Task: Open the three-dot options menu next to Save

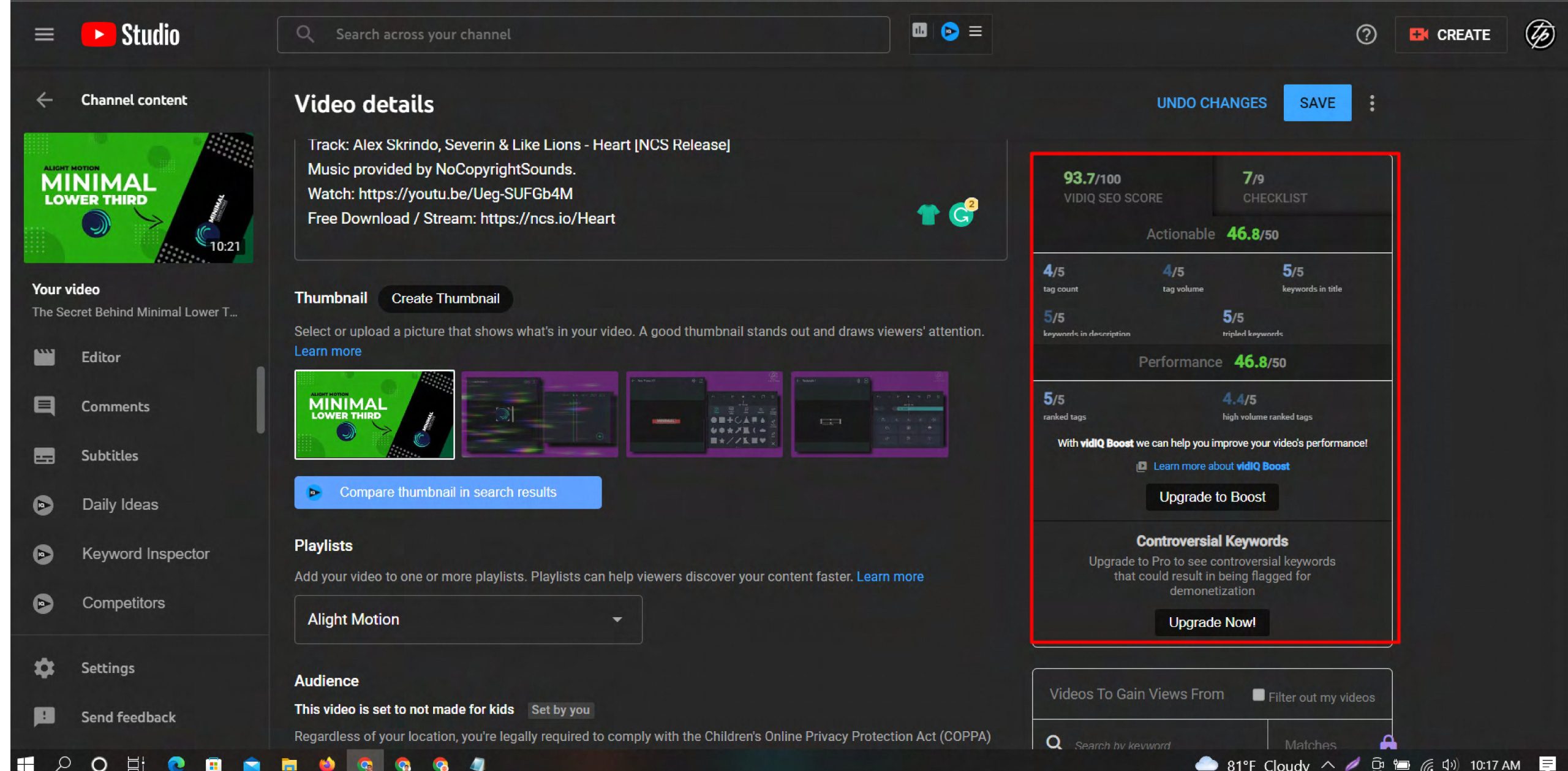Action: coord(1372,103)
